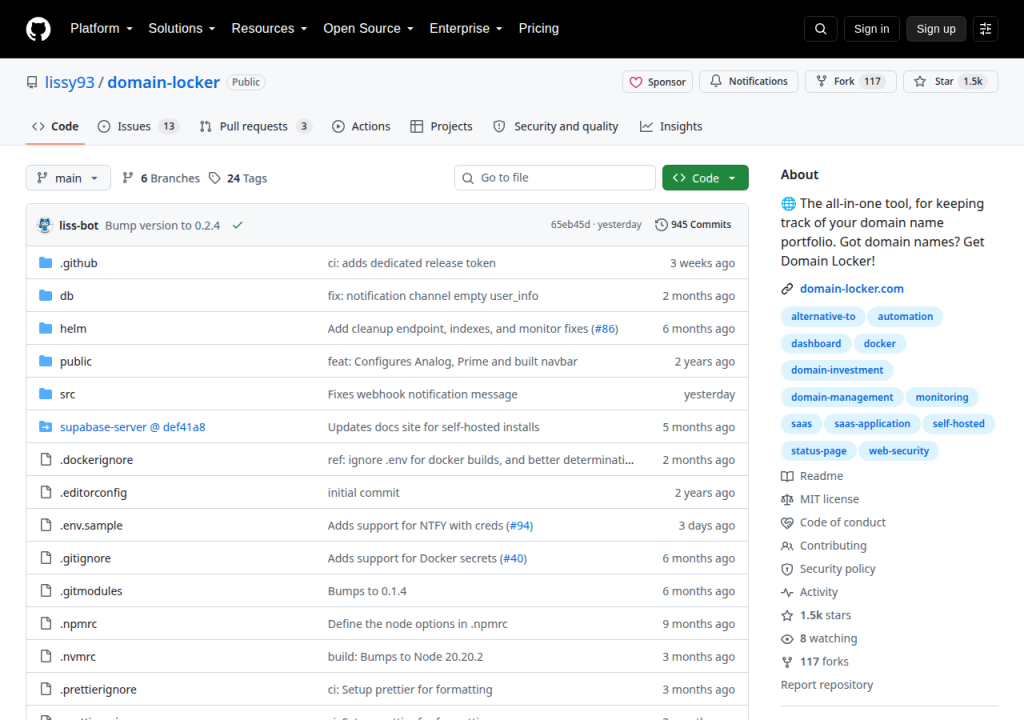Star the domain-locker repository

[x=950, y=81]
